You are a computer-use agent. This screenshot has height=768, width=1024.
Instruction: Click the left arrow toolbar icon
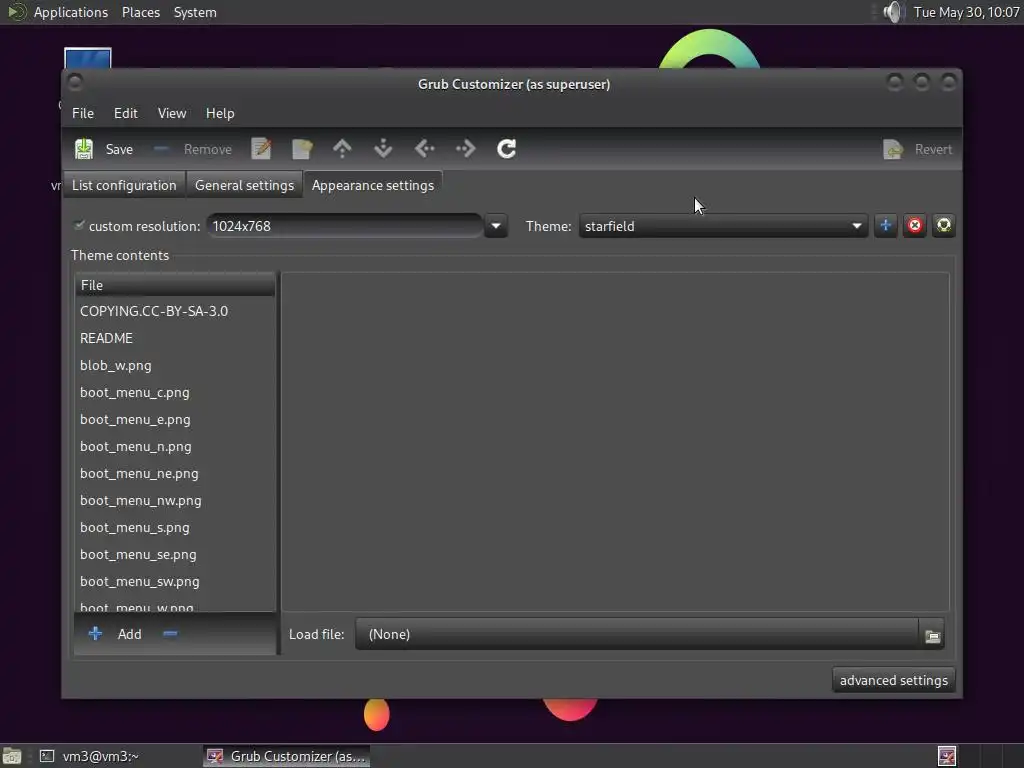(424, 149)
